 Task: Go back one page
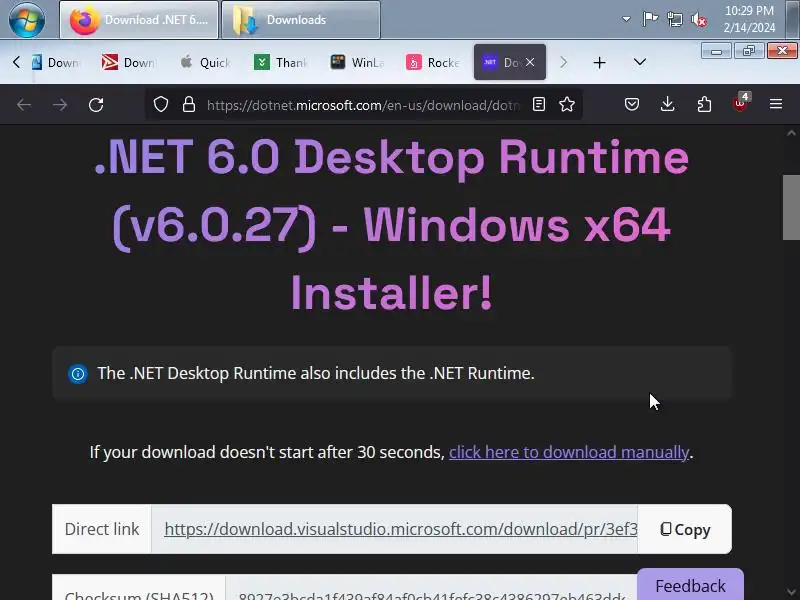(24, 105)
